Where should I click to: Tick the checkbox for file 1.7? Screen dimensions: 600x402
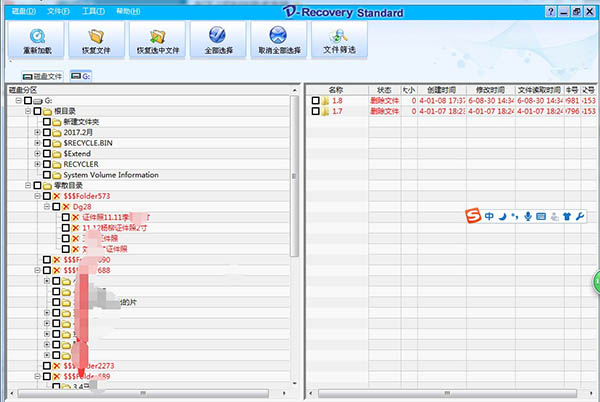click(315, 111)
